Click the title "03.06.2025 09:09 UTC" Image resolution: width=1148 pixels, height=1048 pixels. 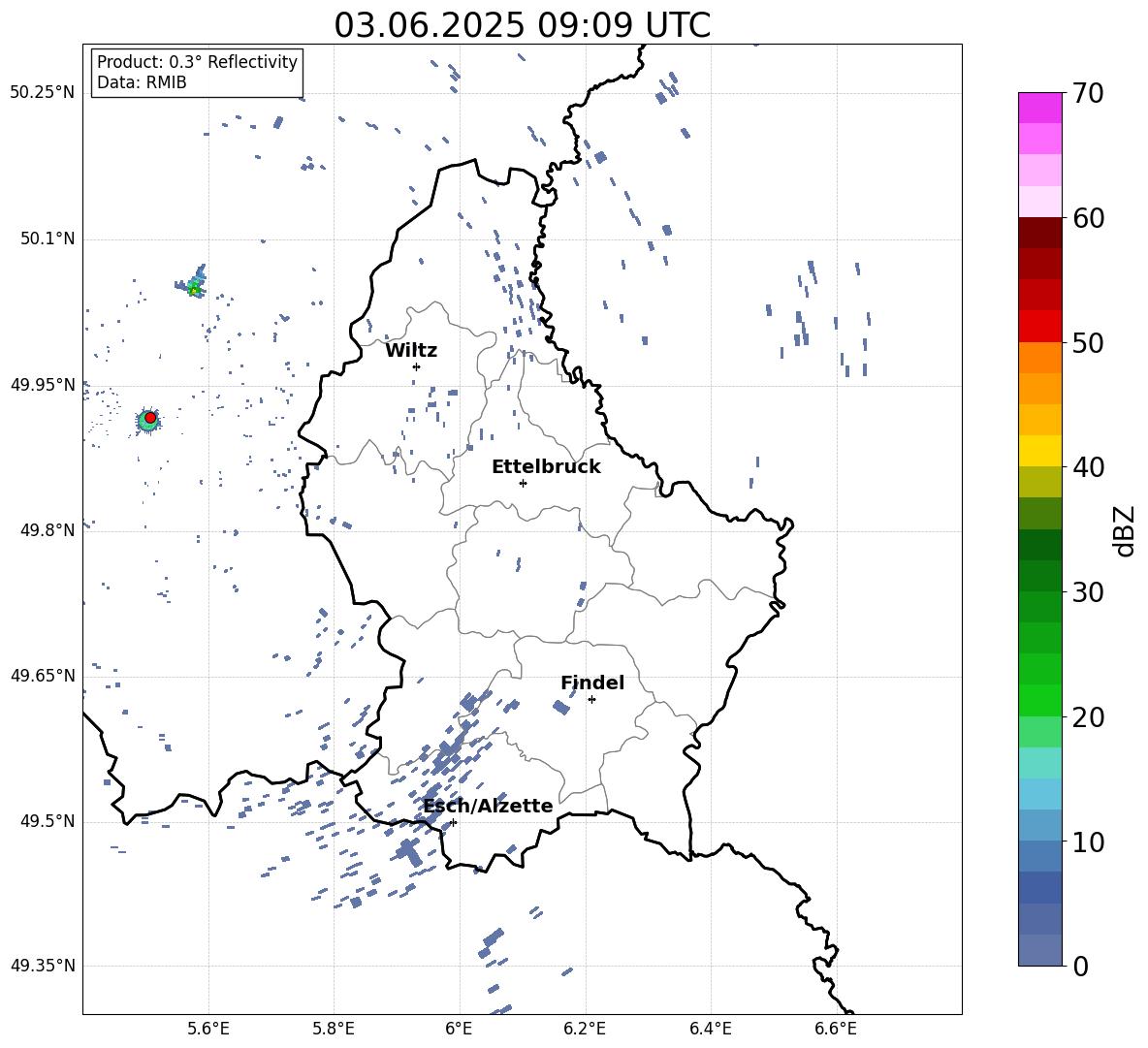click(x=522, y=25)
